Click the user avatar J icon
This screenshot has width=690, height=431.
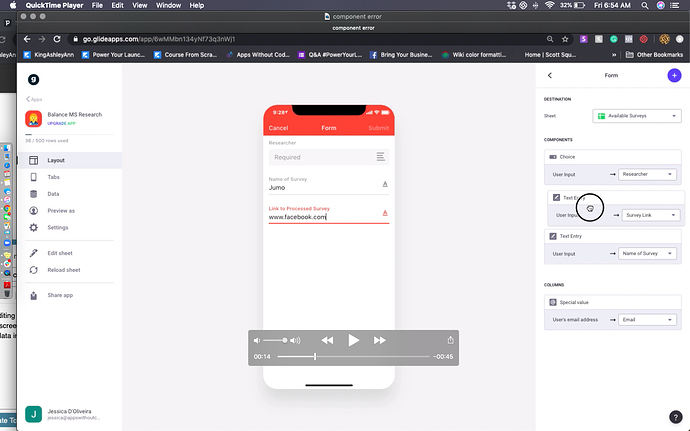pyautogui.click(x=33, y=414)
